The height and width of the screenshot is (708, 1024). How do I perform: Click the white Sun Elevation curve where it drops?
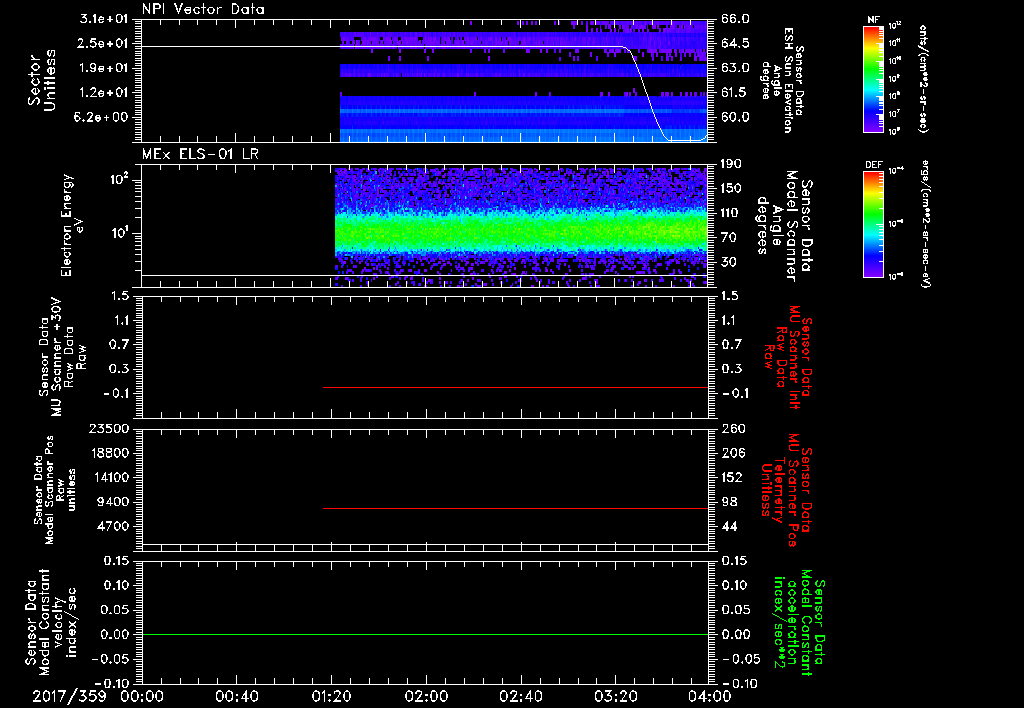pos(645,92)
